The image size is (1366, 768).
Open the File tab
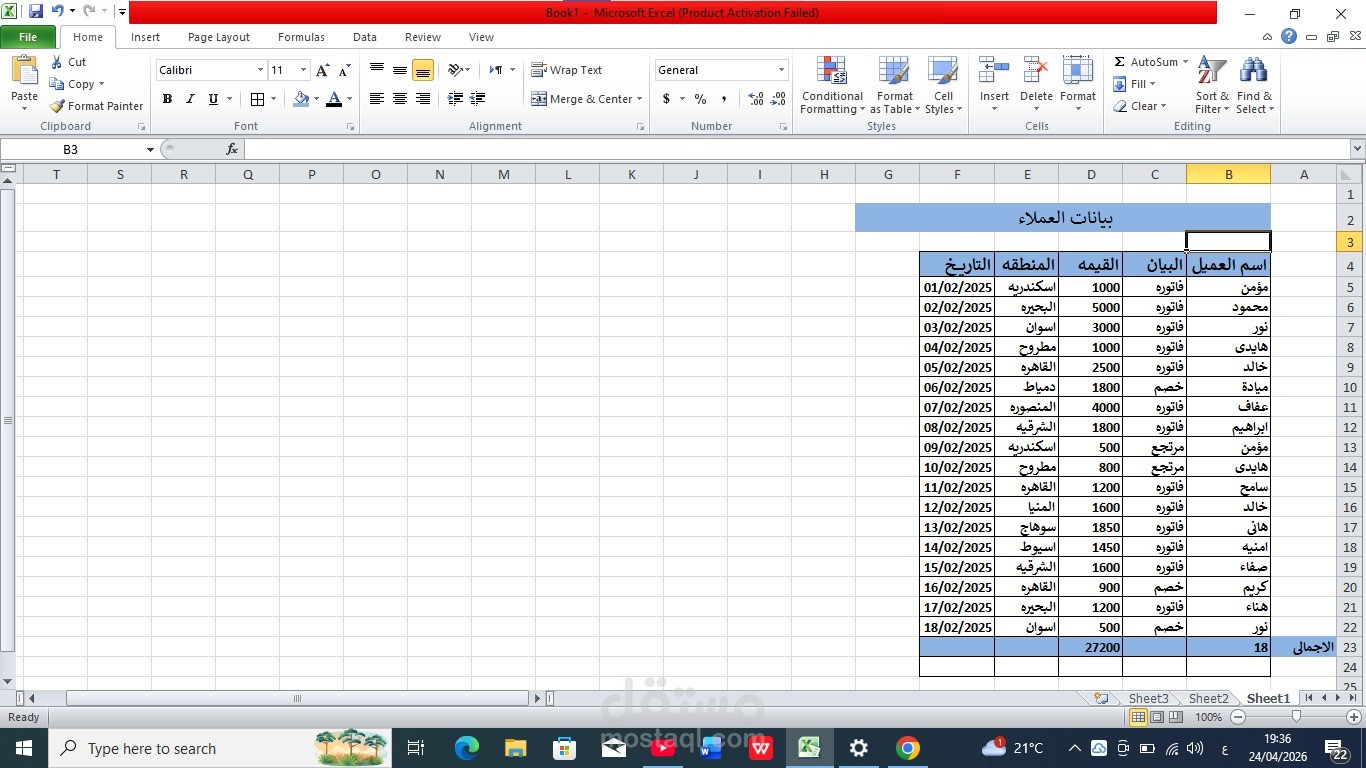(28, 37)
